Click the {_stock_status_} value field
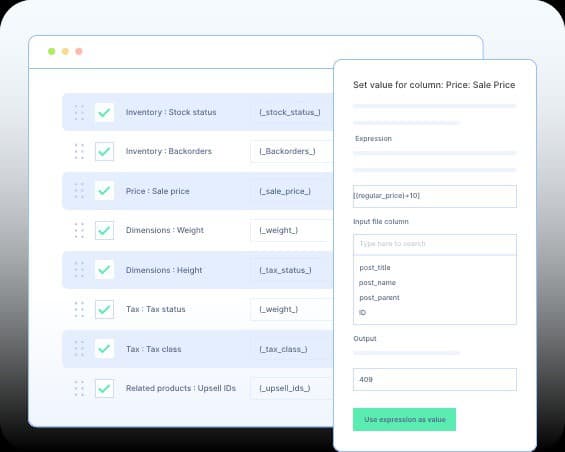 pos(292,112)
